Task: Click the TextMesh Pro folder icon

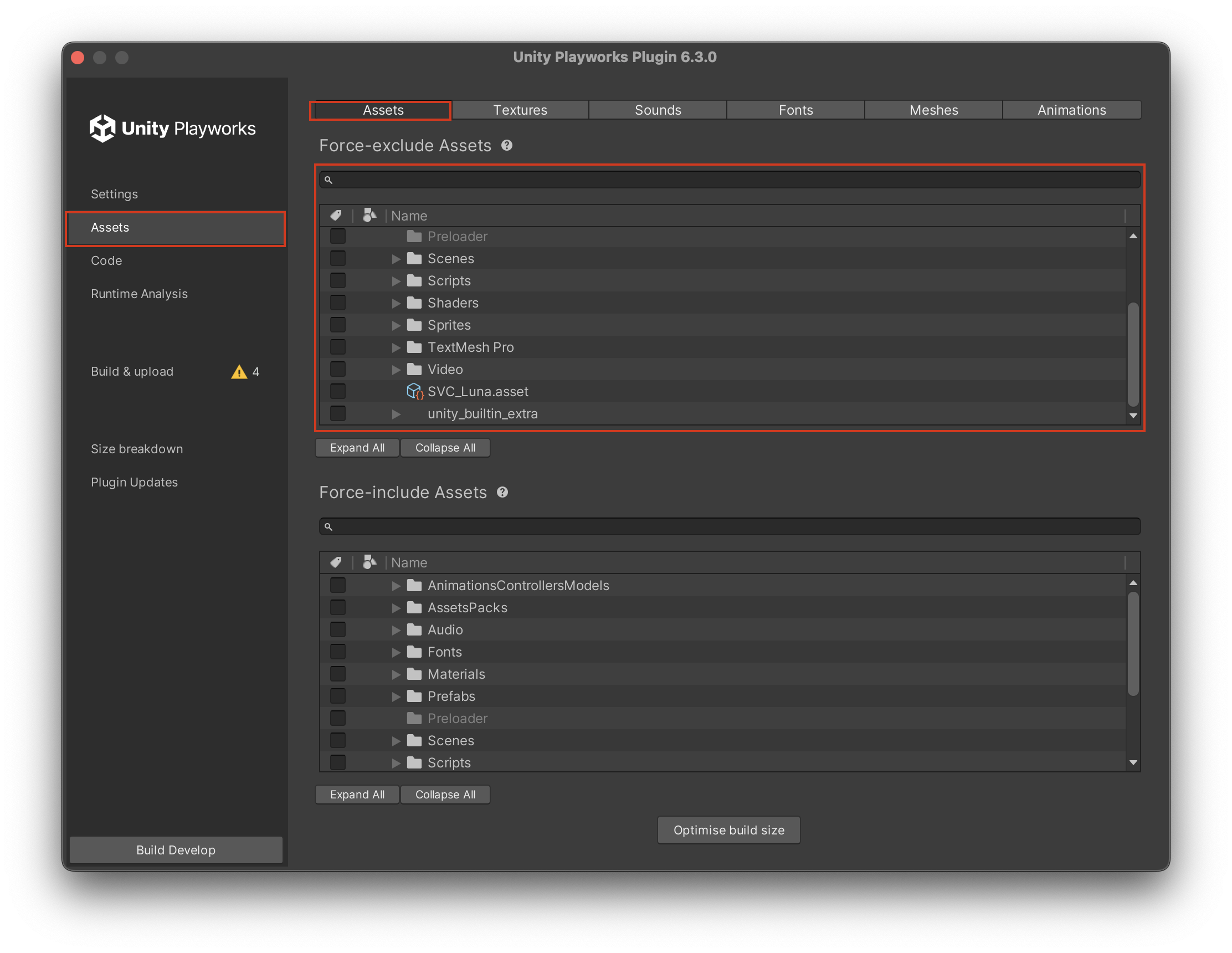Action: coord(414,347)
